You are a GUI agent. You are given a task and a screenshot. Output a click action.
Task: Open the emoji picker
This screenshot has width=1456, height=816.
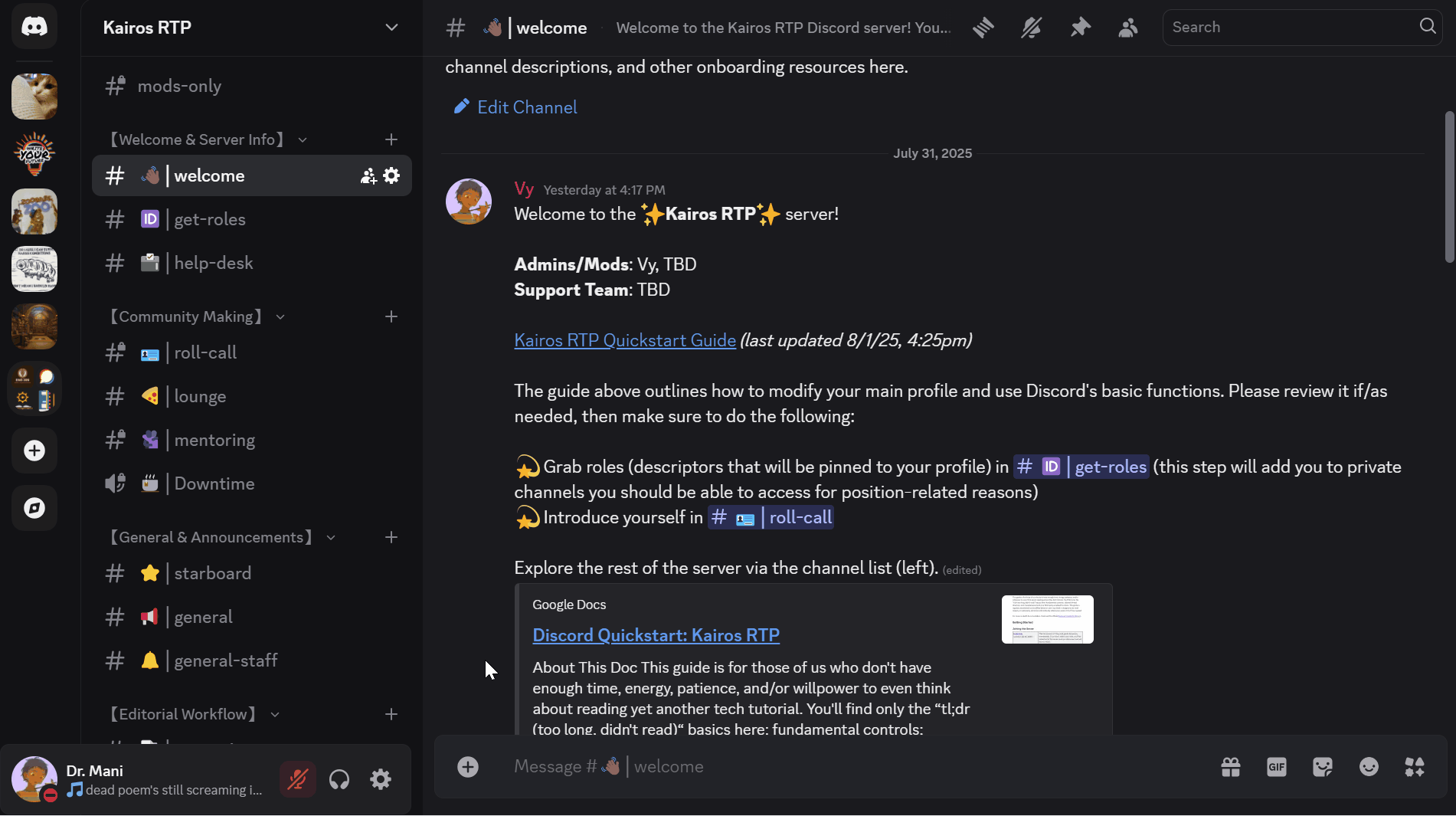tap(1369, 767)
